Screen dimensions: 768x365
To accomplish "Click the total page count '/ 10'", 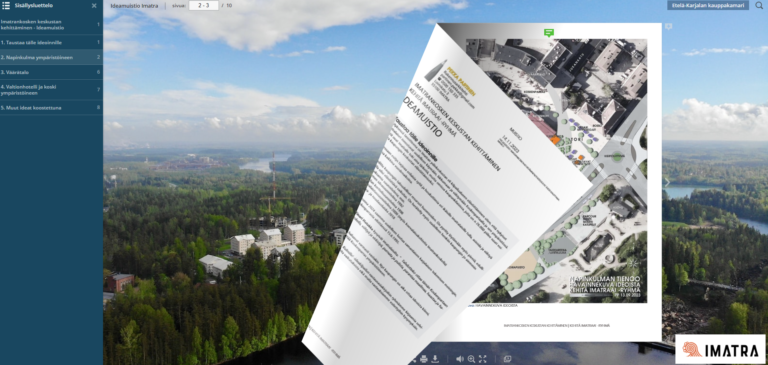I will click(227, 5).
